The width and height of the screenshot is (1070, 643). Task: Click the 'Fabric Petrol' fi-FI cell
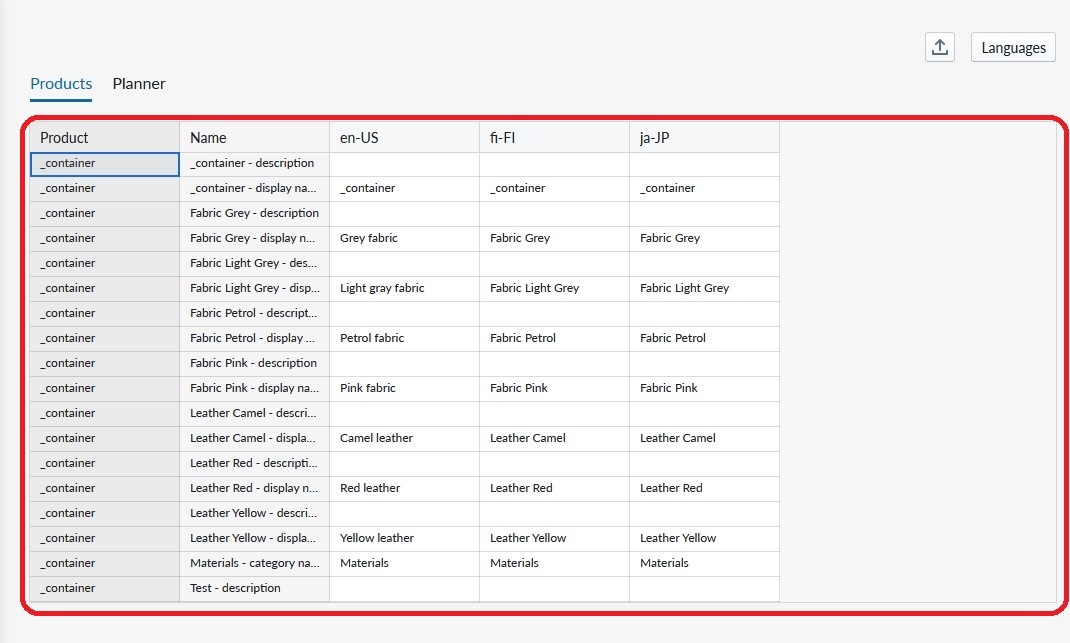click(555, 339)
